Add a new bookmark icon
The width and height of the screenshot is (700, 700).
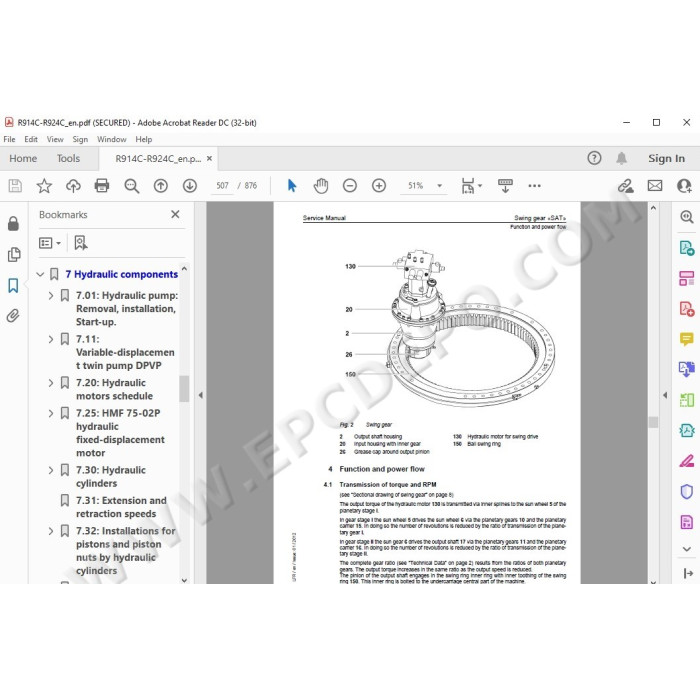[x=81, y=243]
